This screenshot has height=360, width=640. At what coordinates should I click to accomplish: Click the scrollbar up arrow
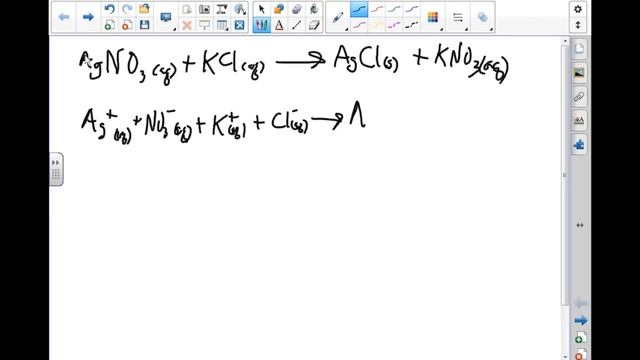(x=565, y=41)
